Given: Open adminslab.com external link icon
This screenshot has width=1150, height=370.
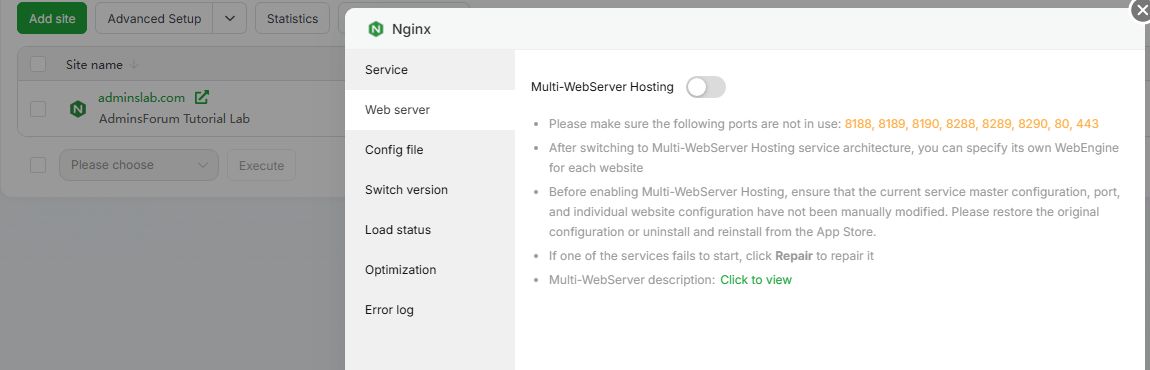Looking at the screenshot, I should [202, 97].
